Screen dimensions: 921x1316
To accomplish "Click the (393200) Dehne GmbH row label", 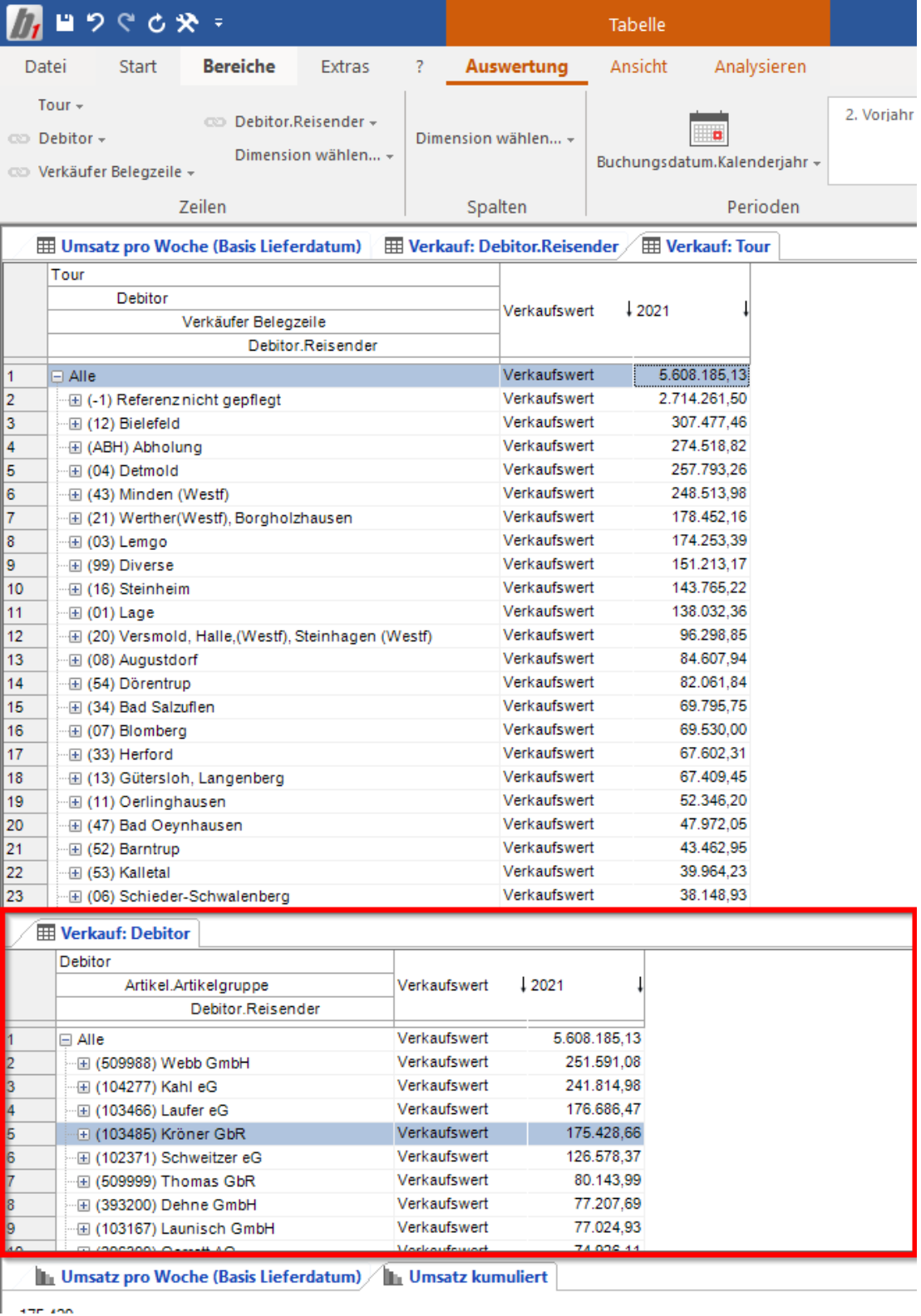I will (x=176, y=1205).
